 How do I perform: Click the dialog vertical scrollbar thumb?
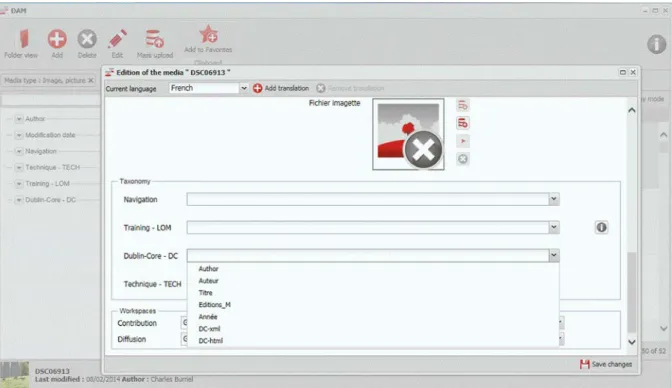[632, 292]
